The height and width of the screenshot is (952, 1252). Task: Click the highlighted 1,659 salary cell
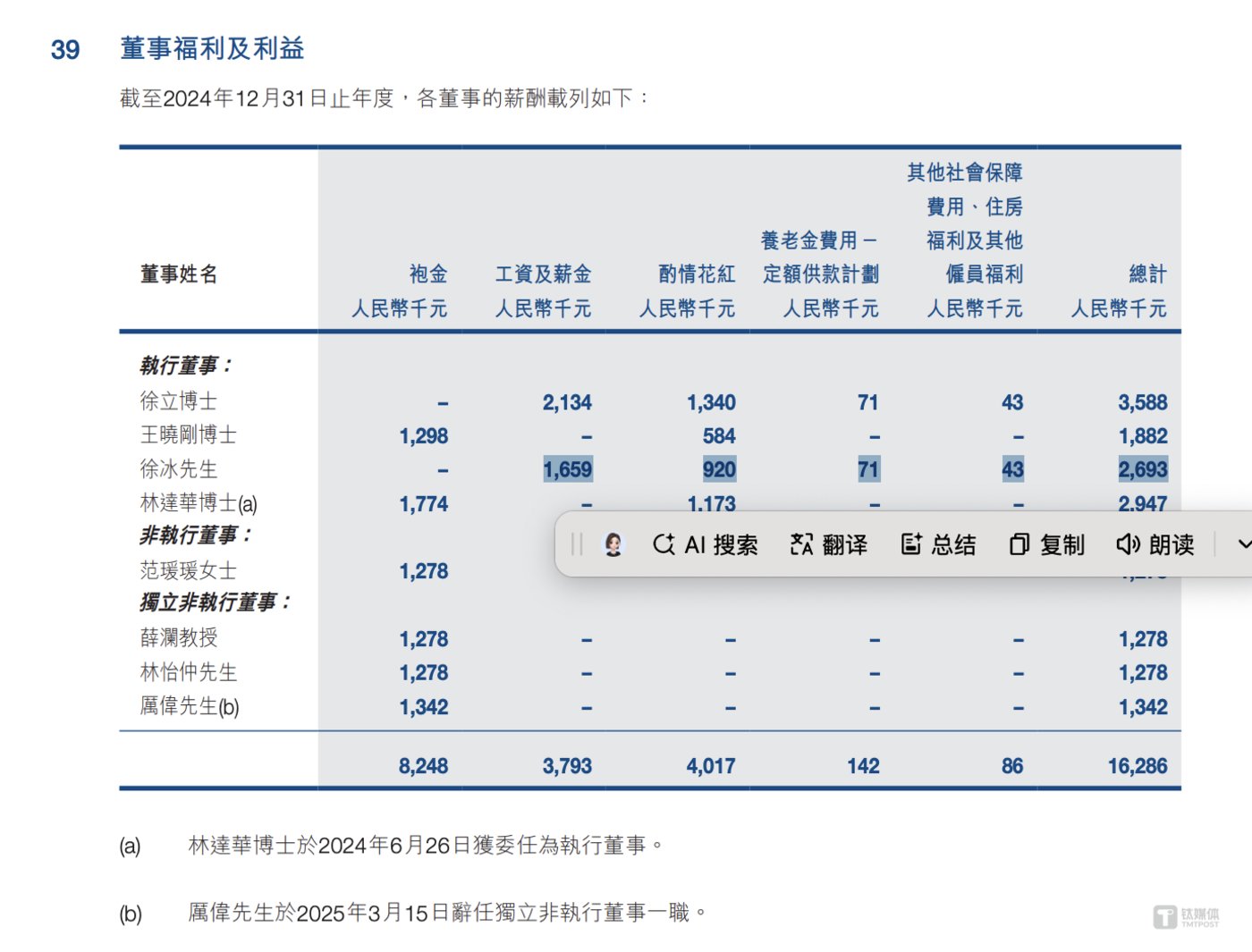coord(567,469)
